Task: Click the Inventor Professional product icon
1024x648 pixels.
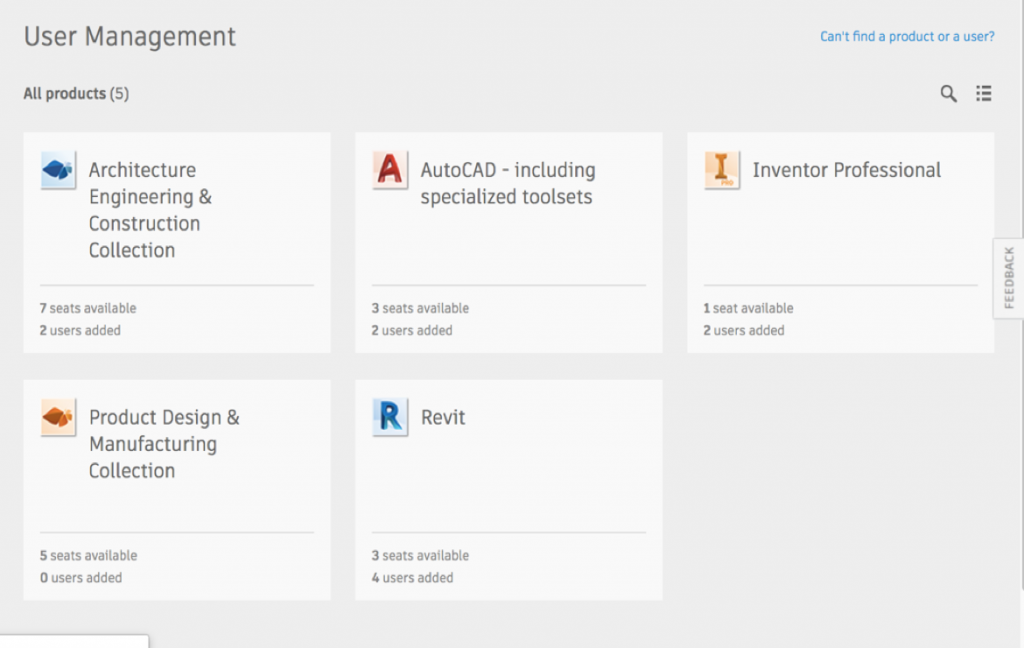Action: tap(722, 170)
